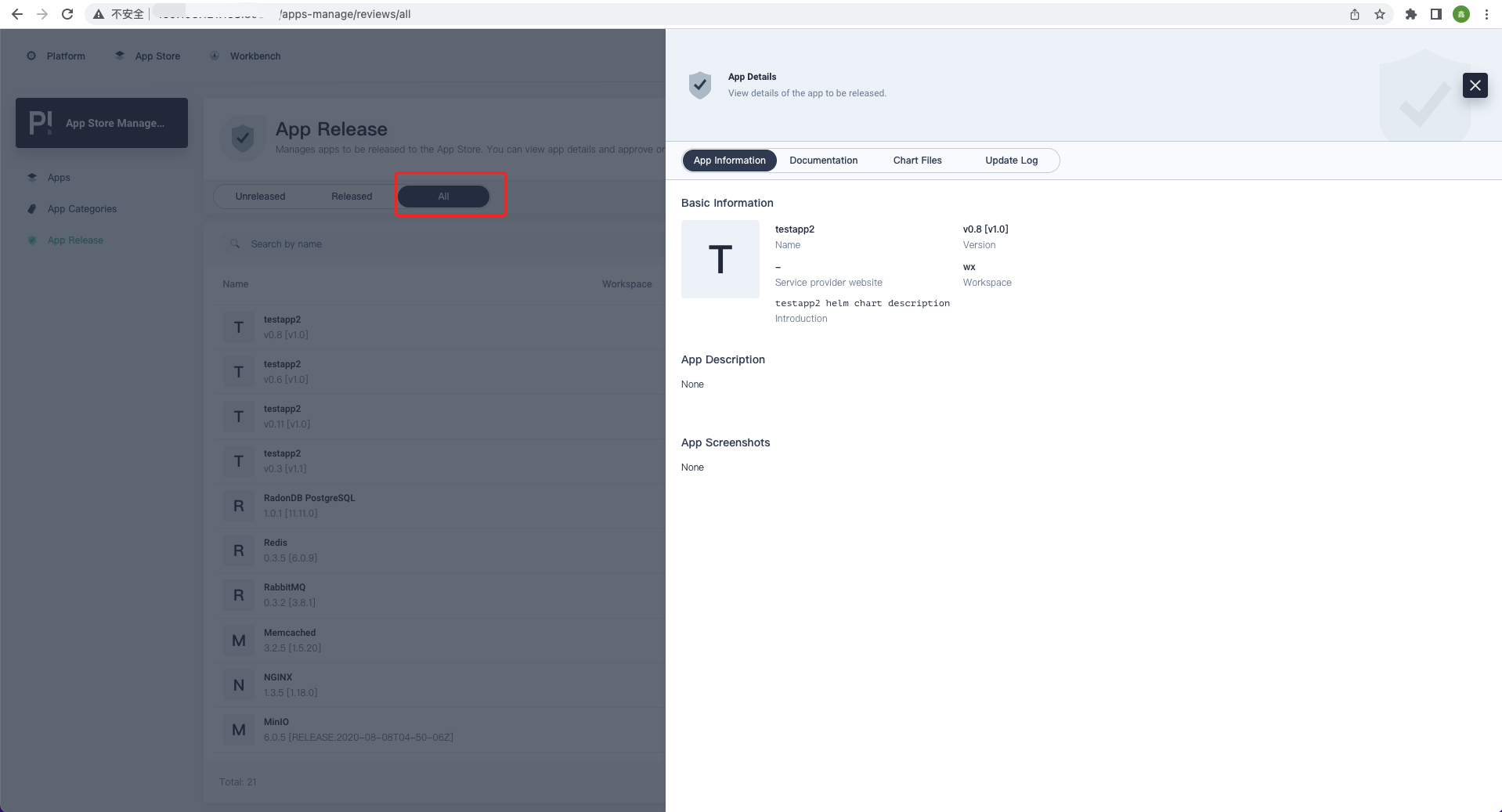Toggle the browser side panel icon
The width and height of the screenshot is (1502, 812).
[x=1436, y=14]
